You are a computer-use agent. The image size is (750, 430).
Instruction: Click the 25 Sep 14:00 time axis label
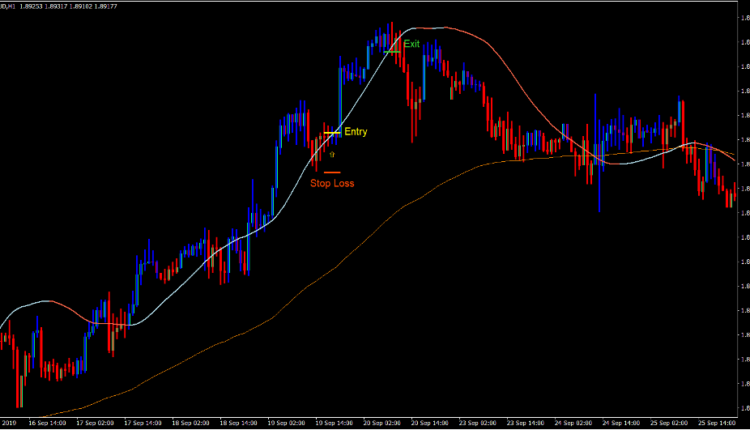pyautogui.click(x=716, y=424)
